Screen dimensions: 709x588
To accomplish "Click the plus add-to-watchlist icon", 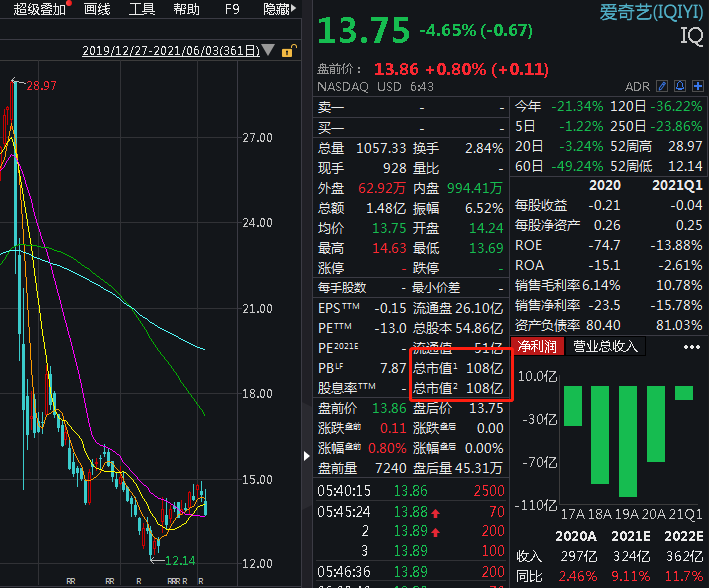I will [x=698, y=86].
